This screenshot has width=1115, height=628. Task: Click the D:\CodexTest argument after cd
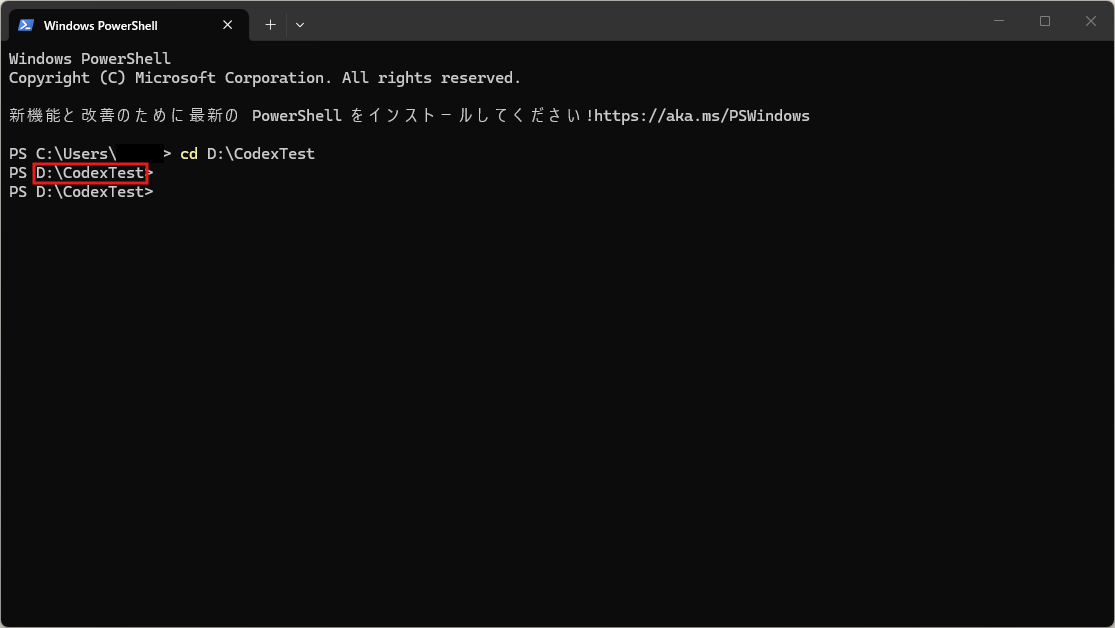pos(260,154)
